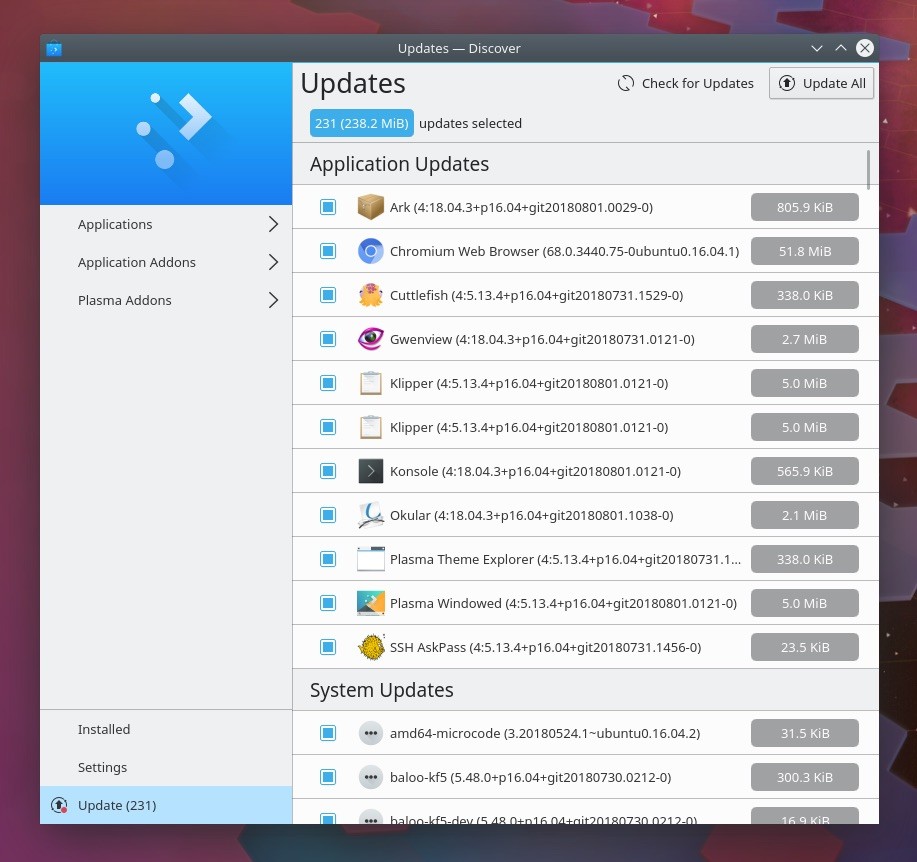Select the Plasma Theme Explorer row text
917x862 pixels.
[565, 559]
